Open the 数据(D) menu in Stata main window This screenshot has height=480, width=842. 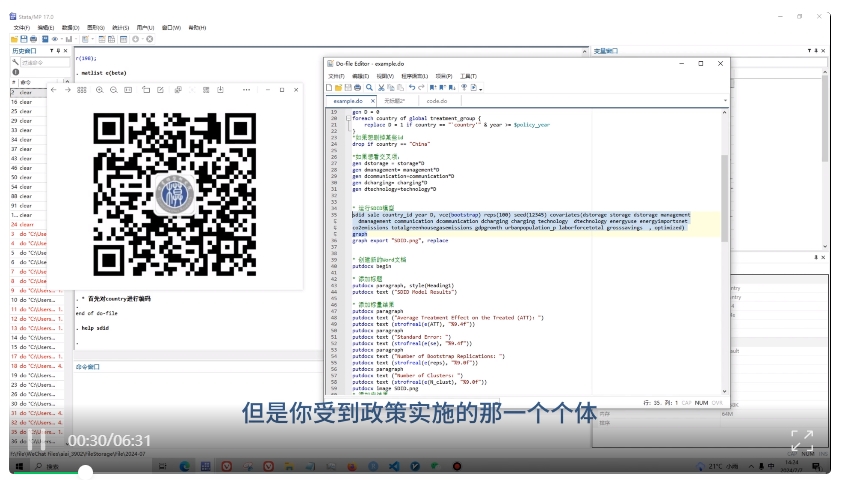[x=70, y=27]
